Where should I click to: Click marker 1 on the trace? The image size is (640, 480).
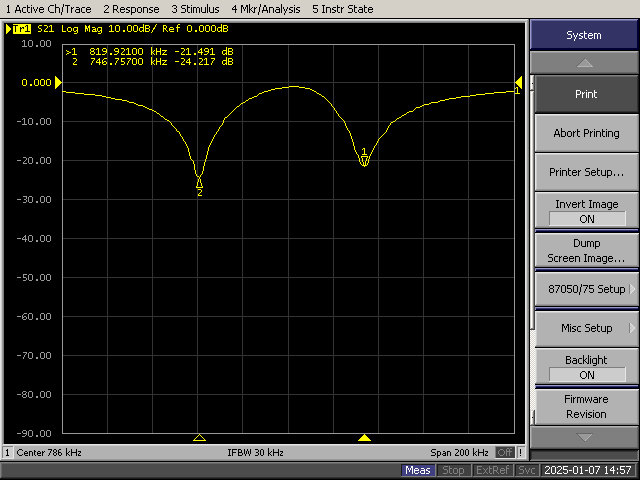364,158
